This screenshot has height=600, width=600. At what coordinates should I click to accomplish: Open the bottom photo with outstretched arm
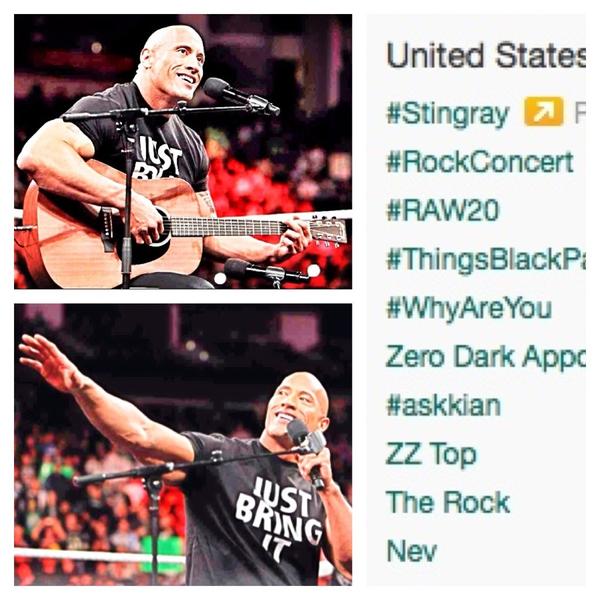click(x=183, y=445)
